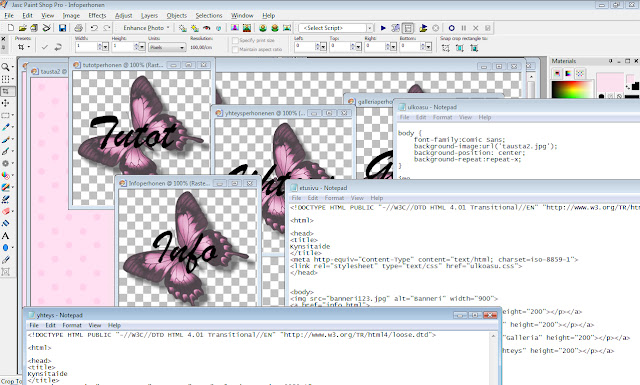640x385 pixels.
Task: Apply the crop with the checkmark icon
Action: click(44, 47)
